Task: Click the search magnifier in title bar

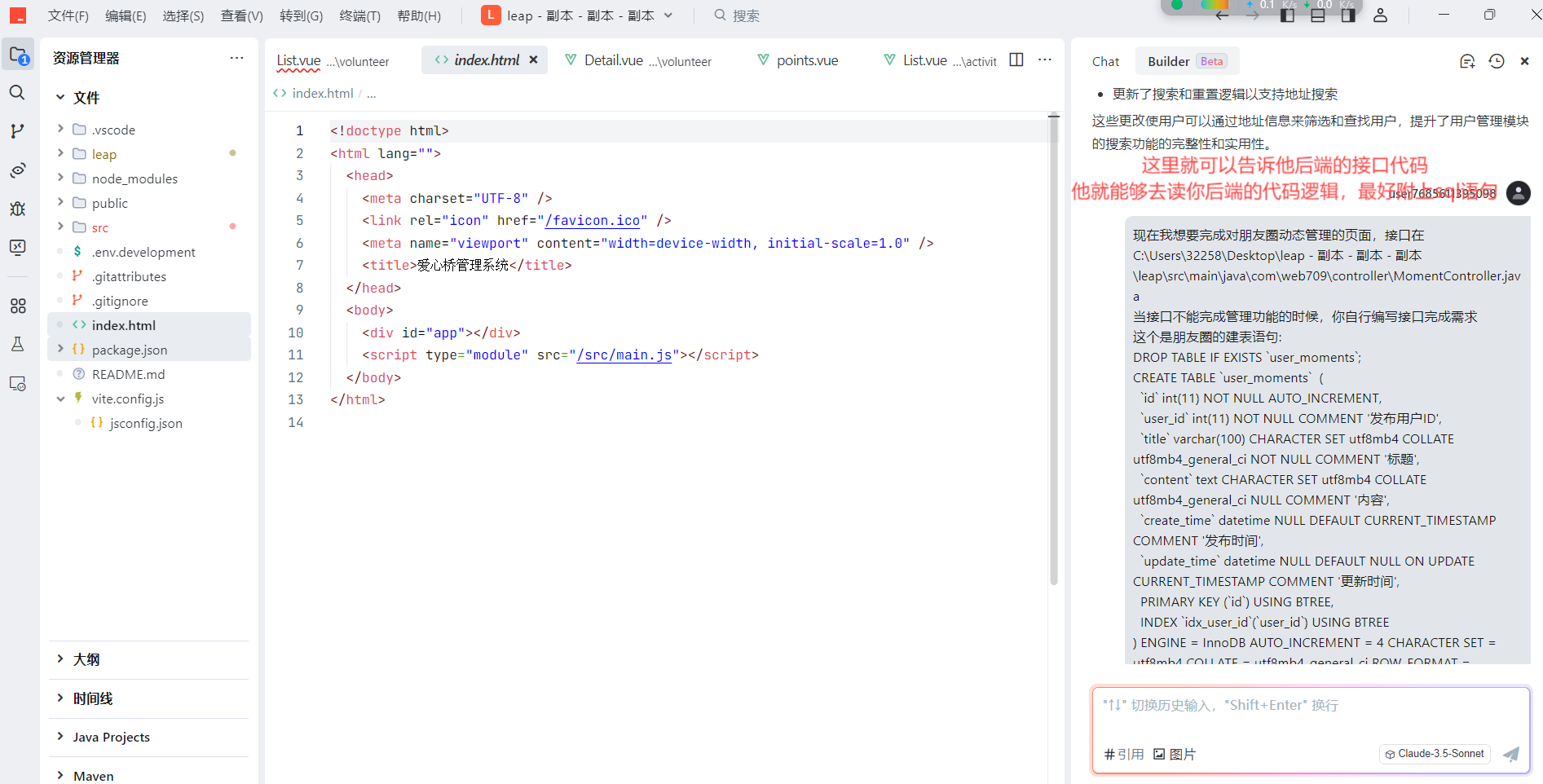Action: pyautogui.click(x=720, y=15)
